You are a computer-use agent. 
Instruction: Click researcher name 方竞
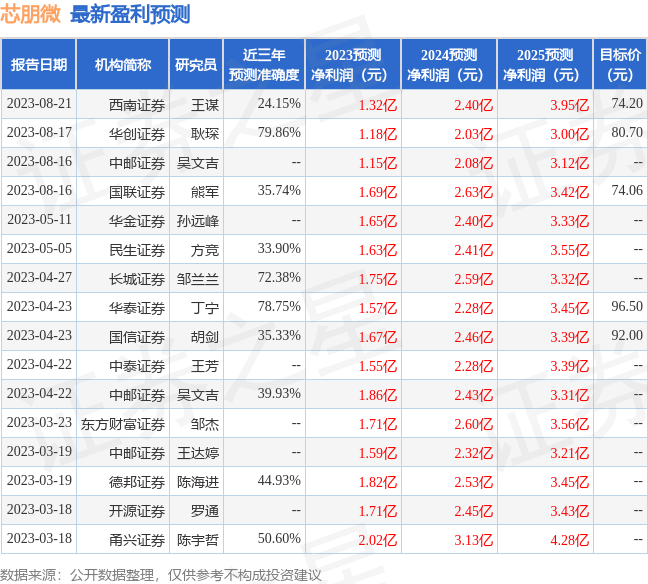pyautogui.click(x=205, y=250)
